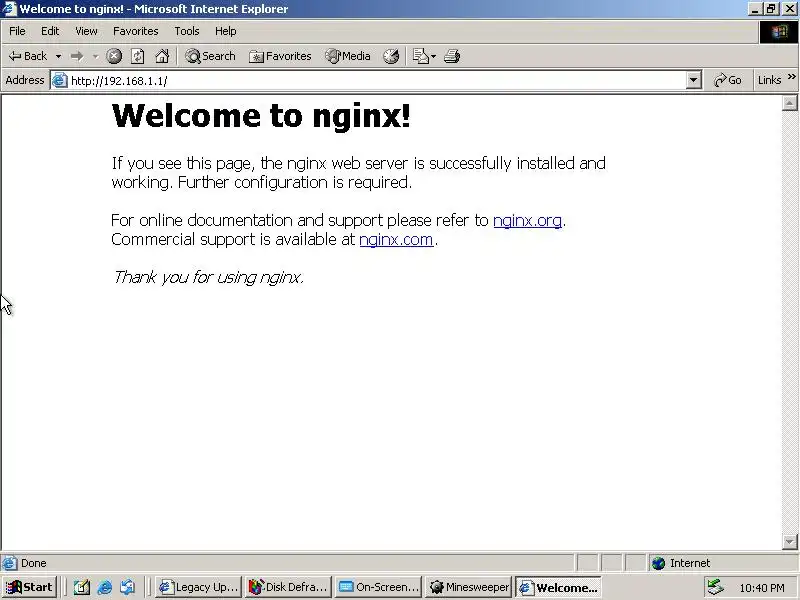Launch Internet Explorer from quick launch
The height and width of the screenshot is (600, 800).
(x=105, y=588)
